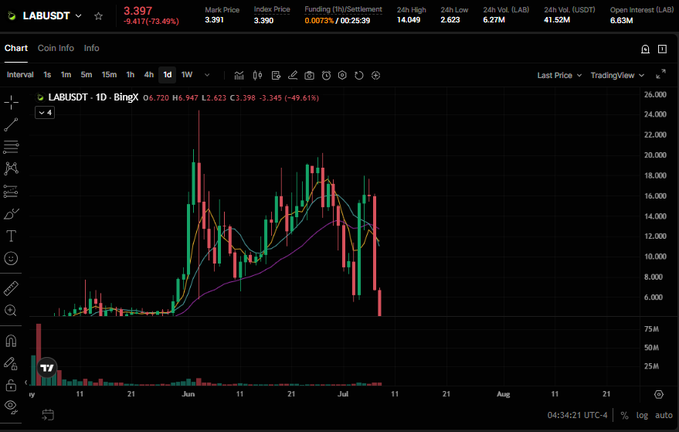679x432 pixels.
Task: Click the refresh chart icon
Action: [x=359, y=75]
